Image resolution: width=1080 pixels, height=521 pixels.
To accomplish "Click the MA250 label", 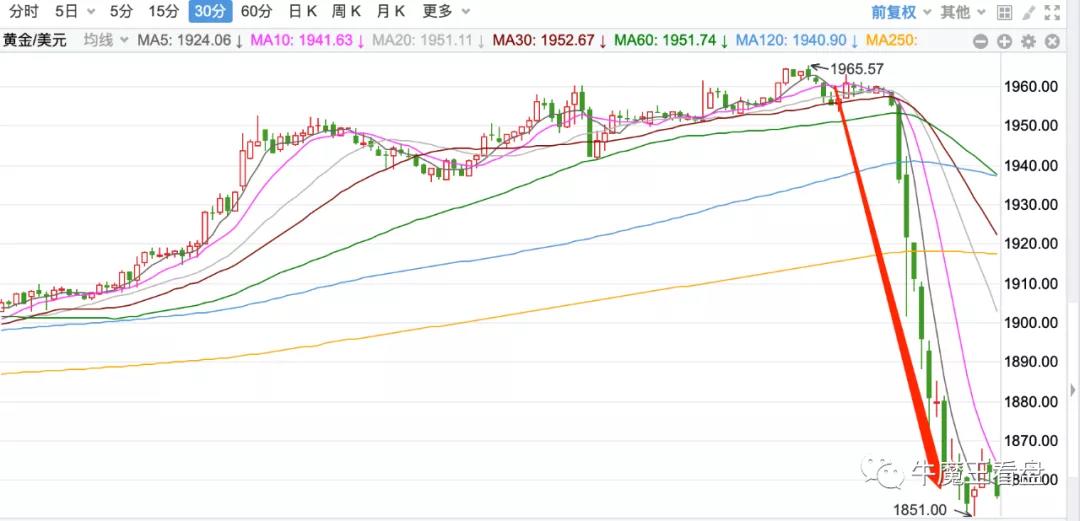I will (891, 40).
